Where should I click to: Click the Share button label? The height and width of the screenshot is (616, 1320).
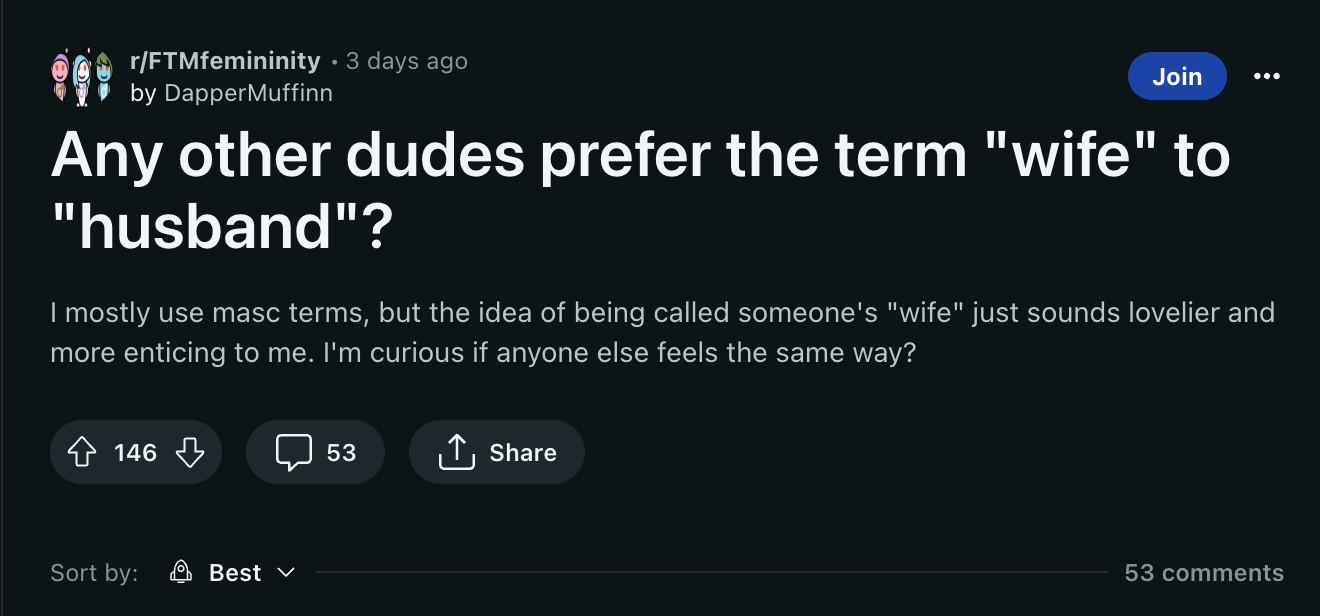[x=523, y=453]
